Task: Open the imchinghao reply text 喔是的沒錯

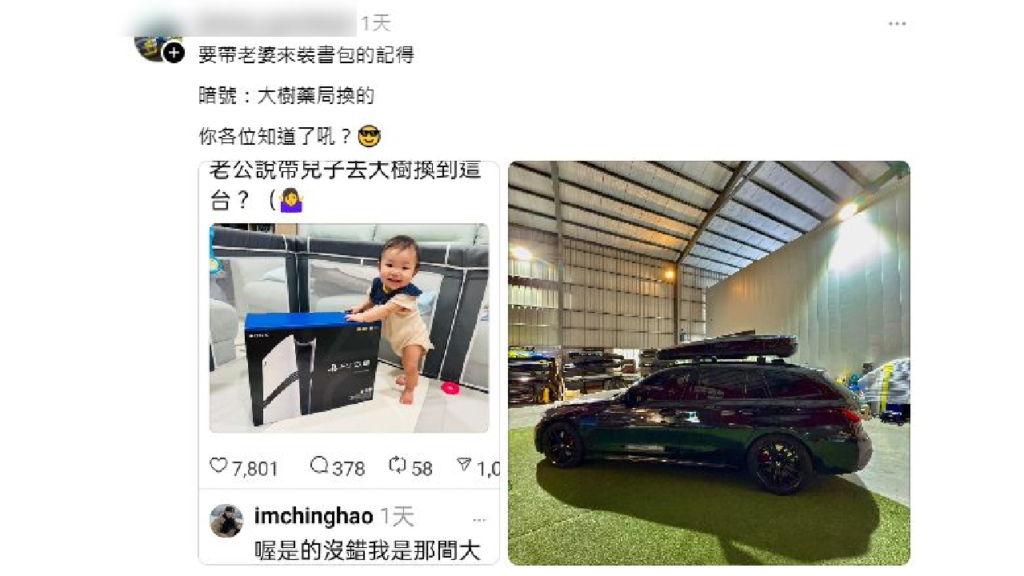Action: 367,551
